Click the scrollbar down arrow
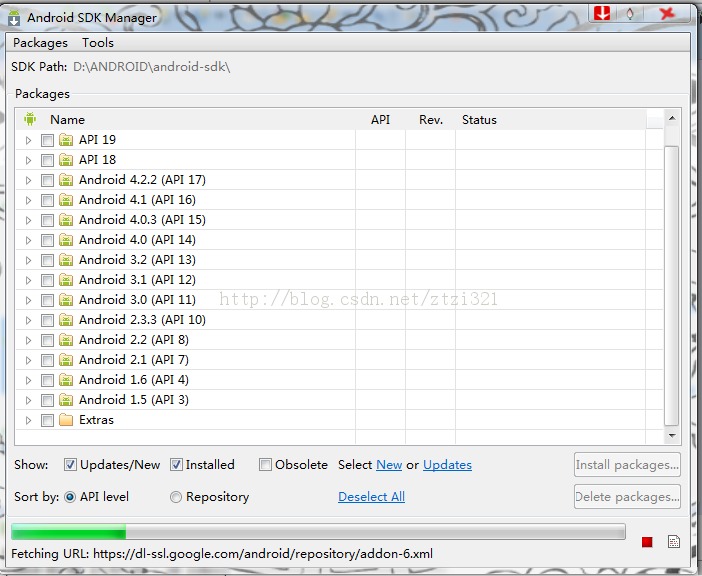This screenshot has width=702, height=576. [x=672, y=435]
